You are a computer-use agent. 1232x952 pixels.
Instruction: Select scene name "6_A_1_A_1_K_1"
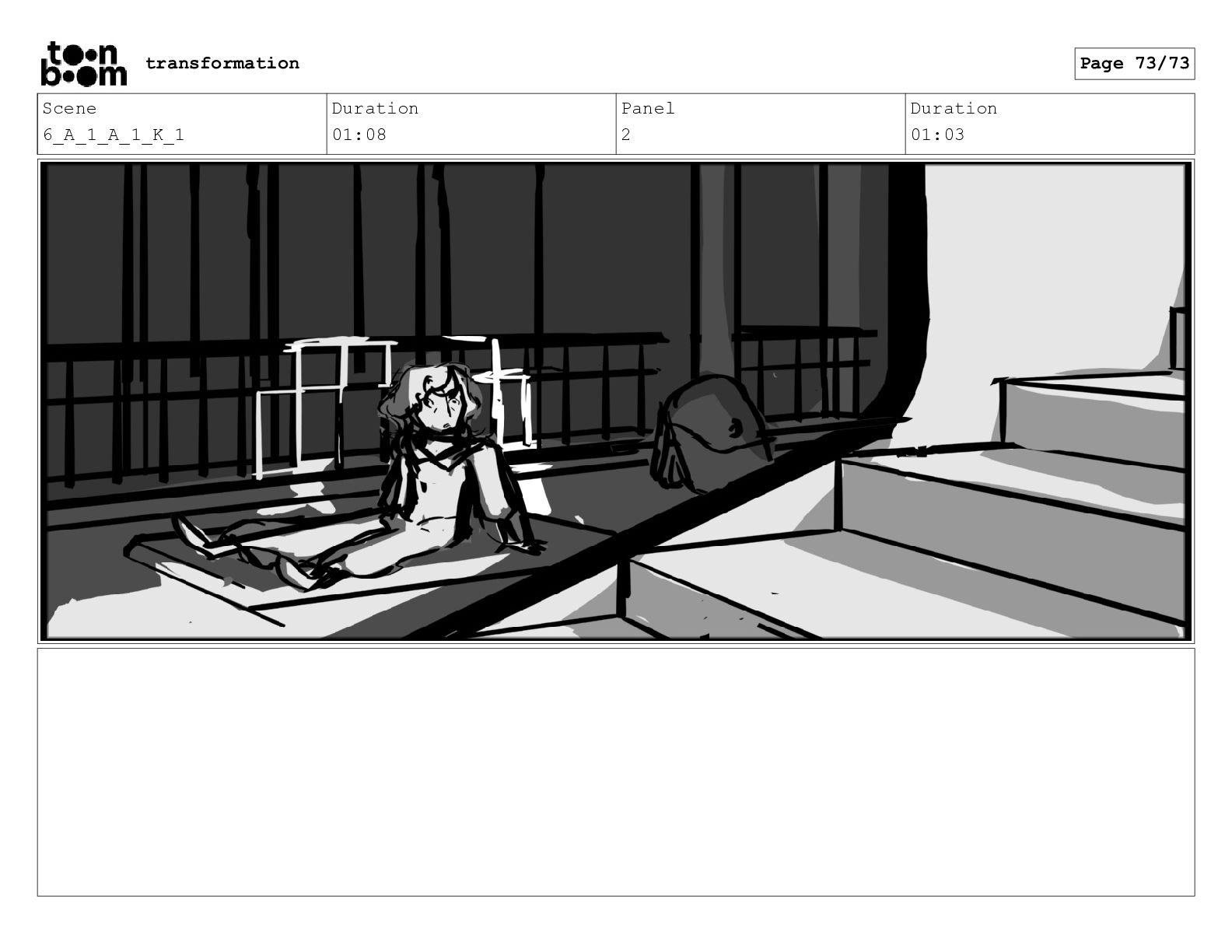click(x=114, y=135)
